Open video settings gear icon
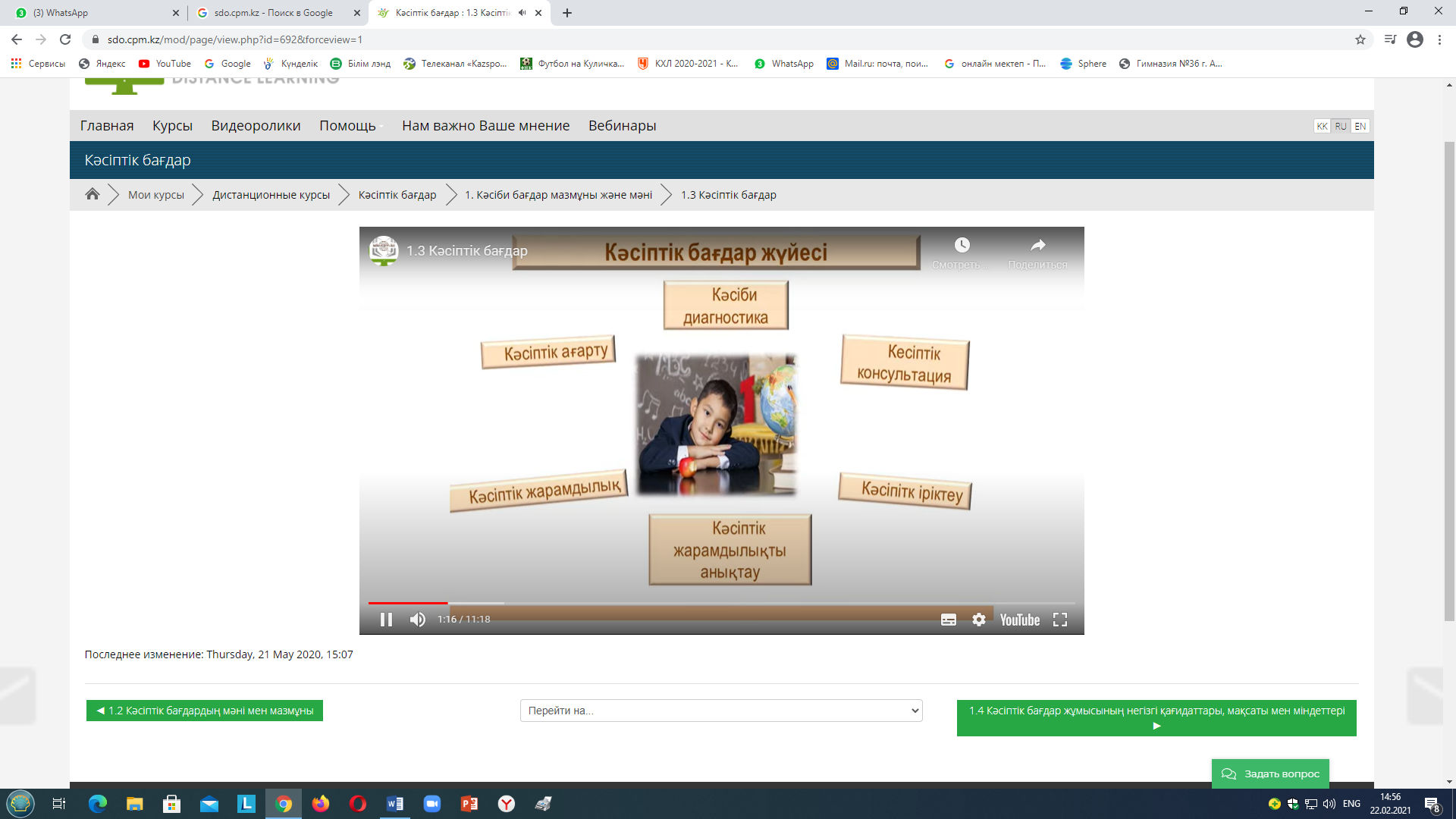1456x819 pixels. click(x=979, y=620)
